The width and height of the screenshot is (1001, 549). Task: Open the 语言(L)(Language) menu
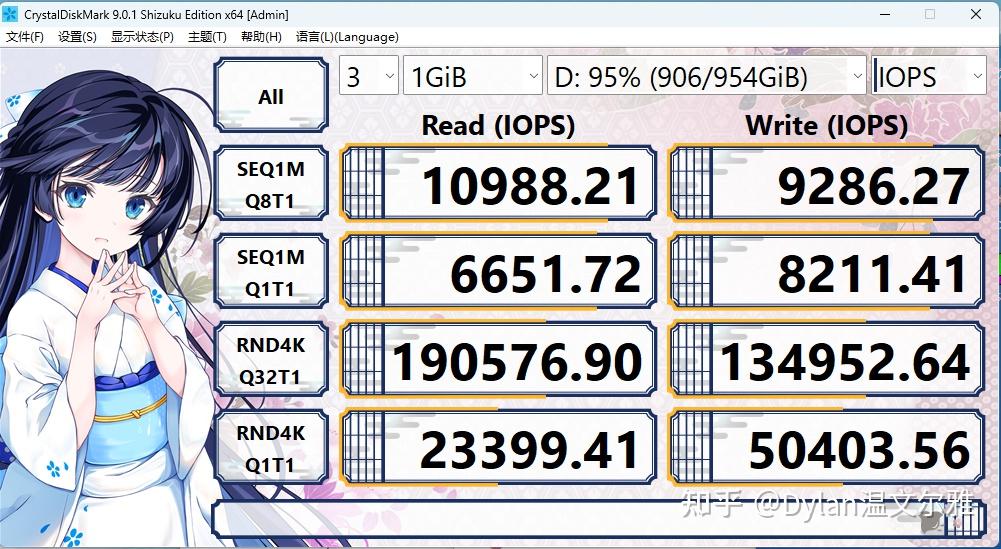coord(347,37)
